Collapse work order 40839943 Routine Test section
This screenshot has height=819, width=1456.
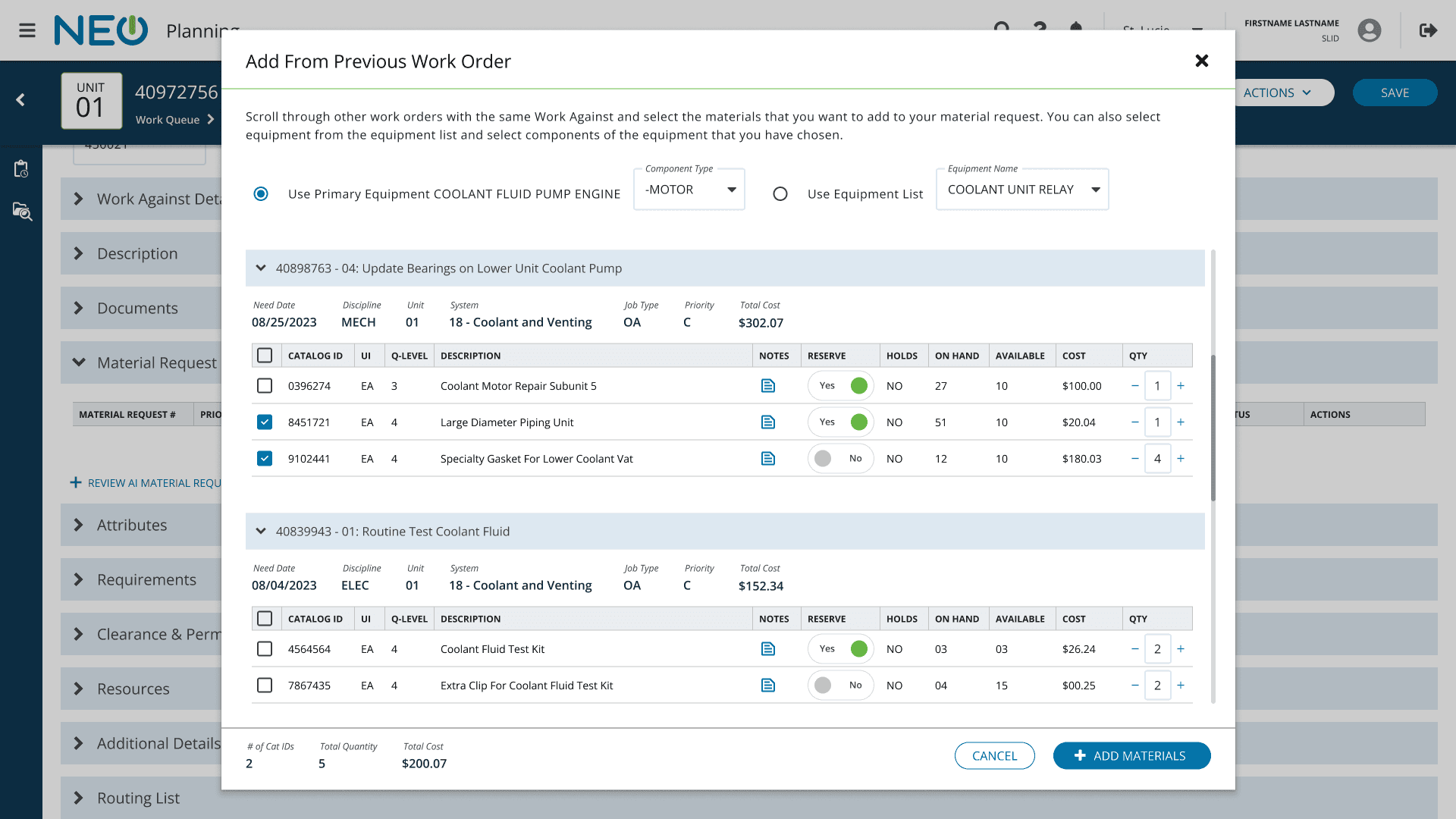[261, 532]
